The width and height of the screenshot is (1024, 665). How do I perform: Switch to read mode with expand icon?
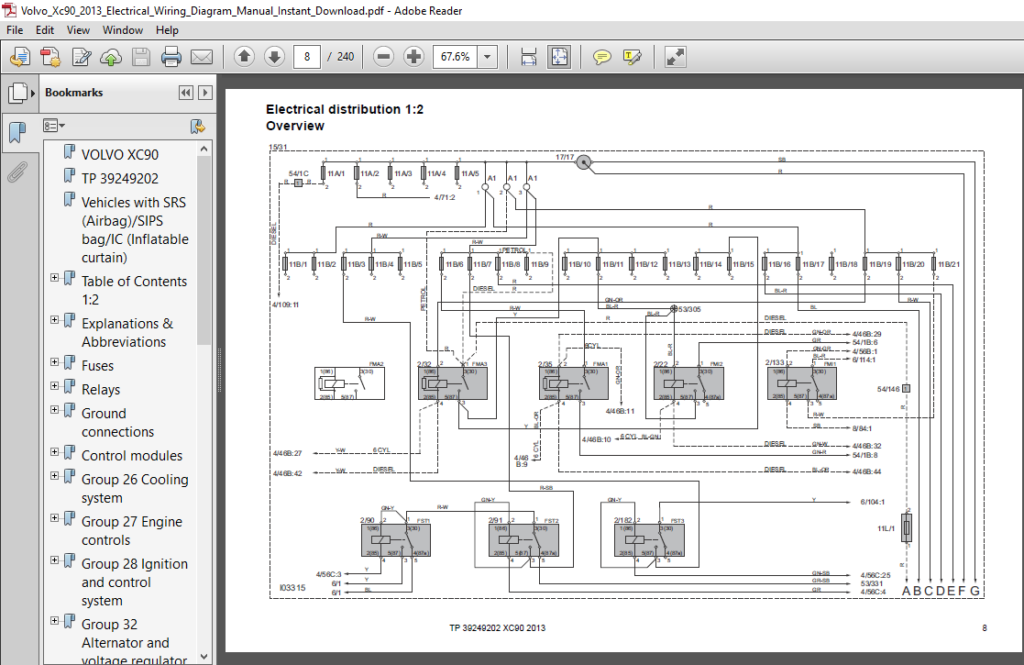tap(675, 57)
